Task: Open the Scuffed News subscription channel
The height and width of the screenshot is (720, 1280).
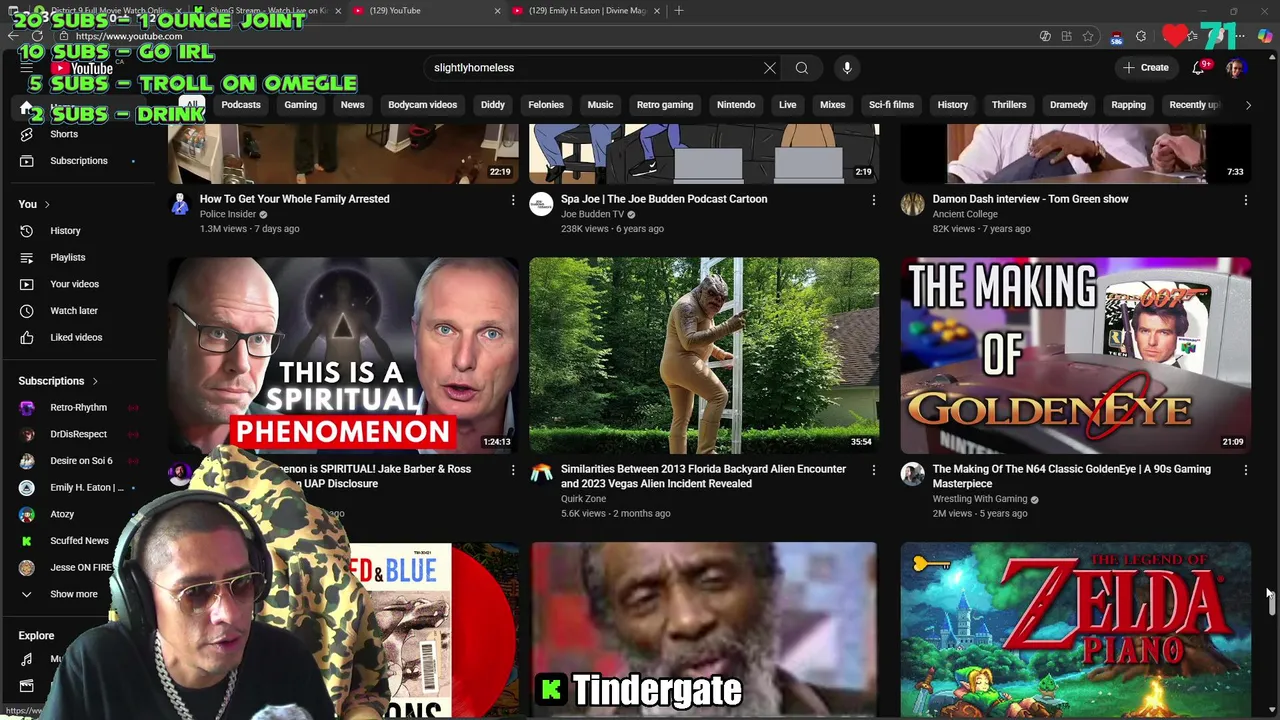Action: [79, 541]
